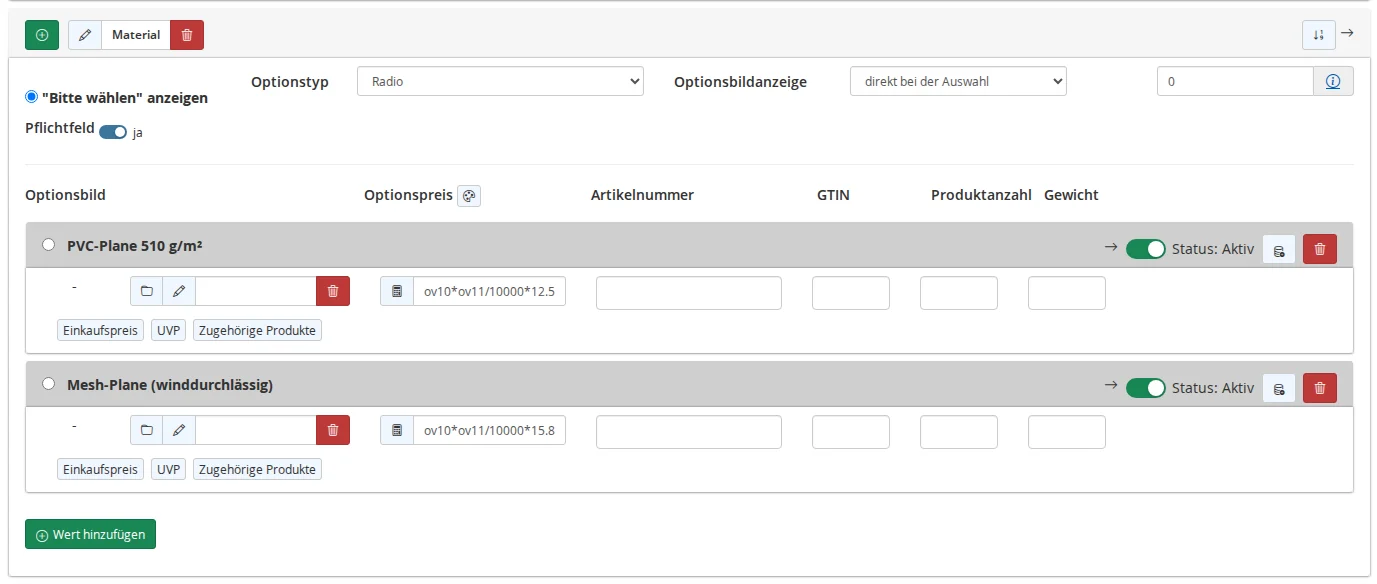The width and height of the screenshot is (1377, 584).
Task: Disable the PVC-Plane Status: Aktiv toggle
Action: [1146, 249]
